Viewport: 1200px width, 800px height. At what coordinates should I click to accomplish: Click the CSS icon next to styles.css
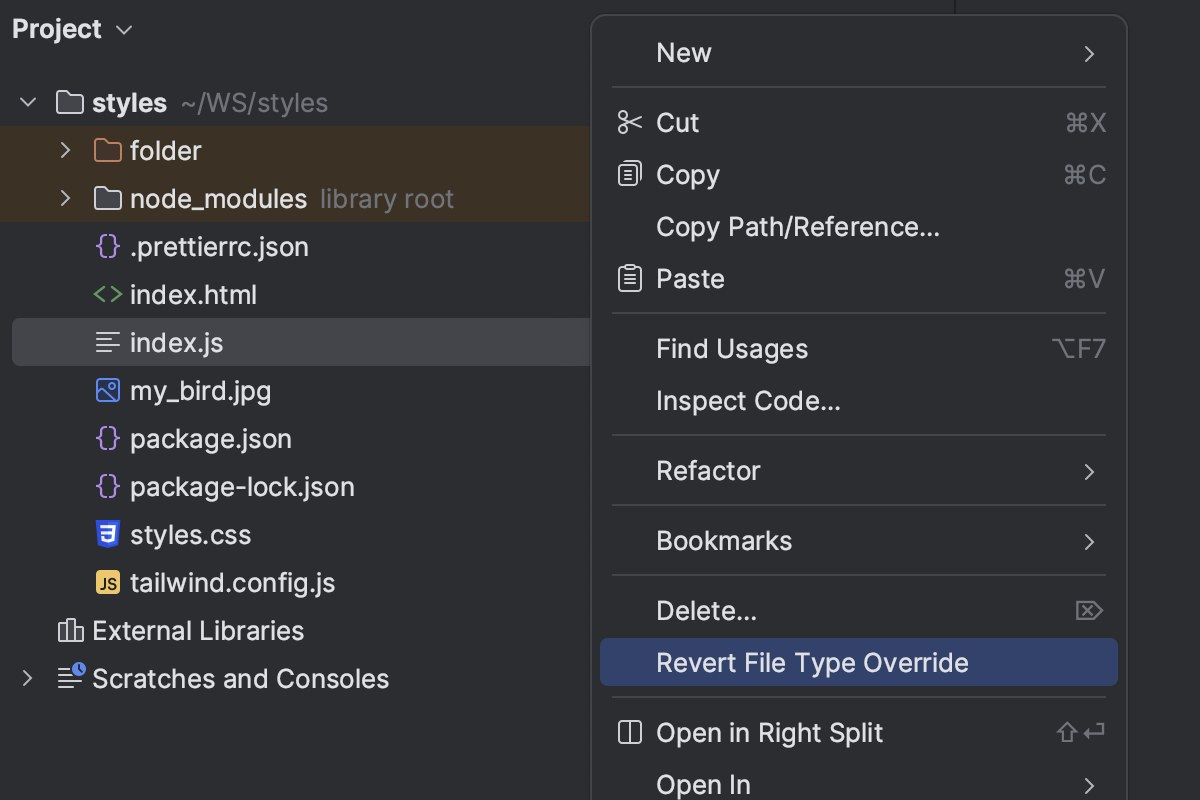tap(107, 534)
